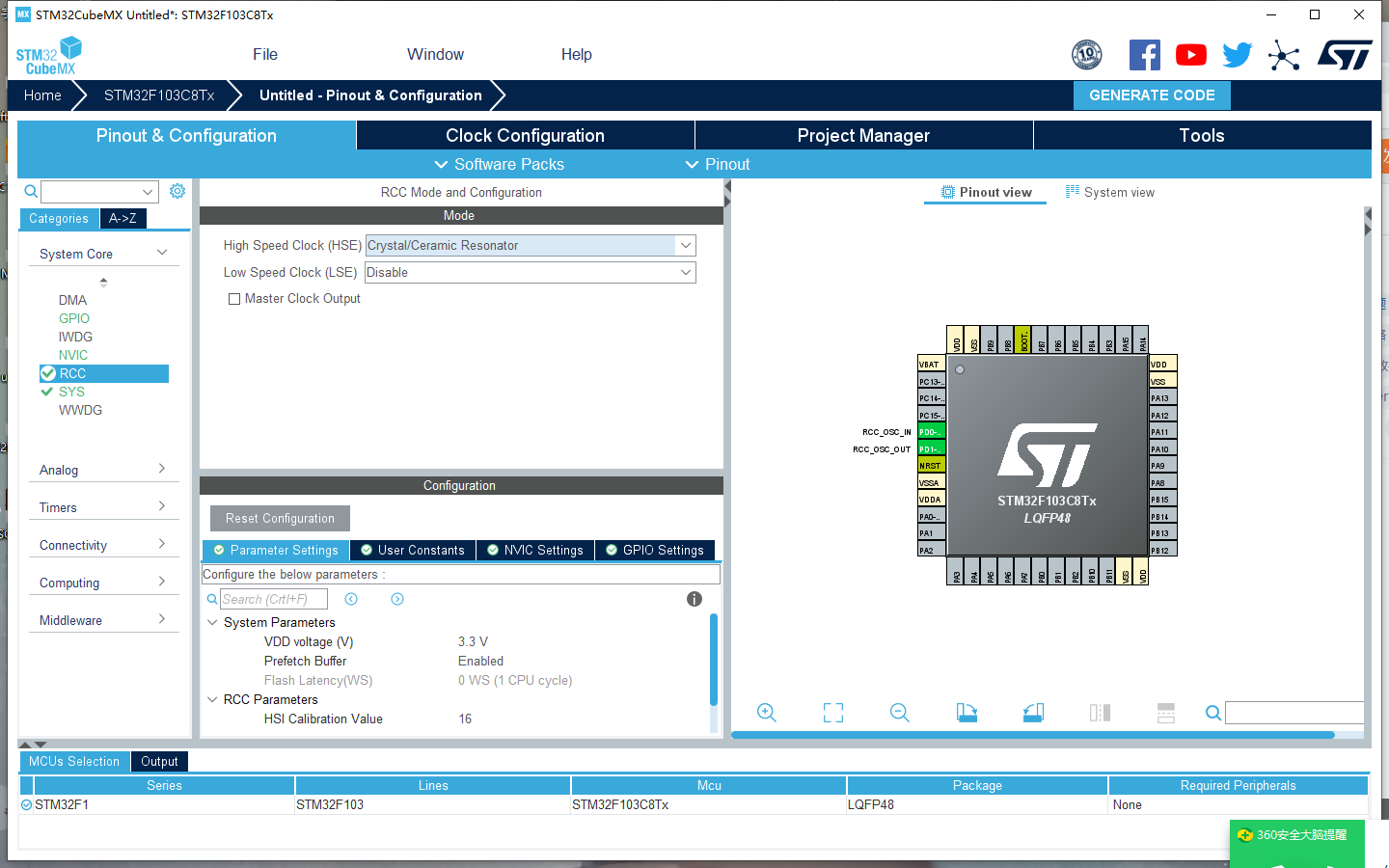Collapse the RCC Parameters group
The height and width of the screenshot is (868, 1389).
pos(212,699)
